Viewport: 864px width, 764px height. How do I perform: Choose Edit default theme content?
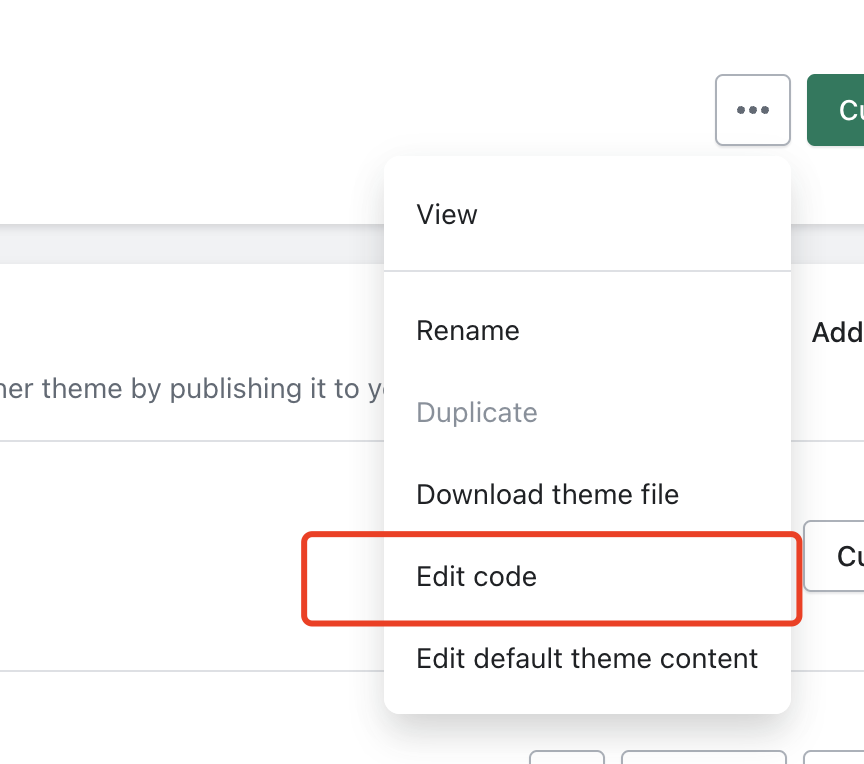(x=587, y=658)
